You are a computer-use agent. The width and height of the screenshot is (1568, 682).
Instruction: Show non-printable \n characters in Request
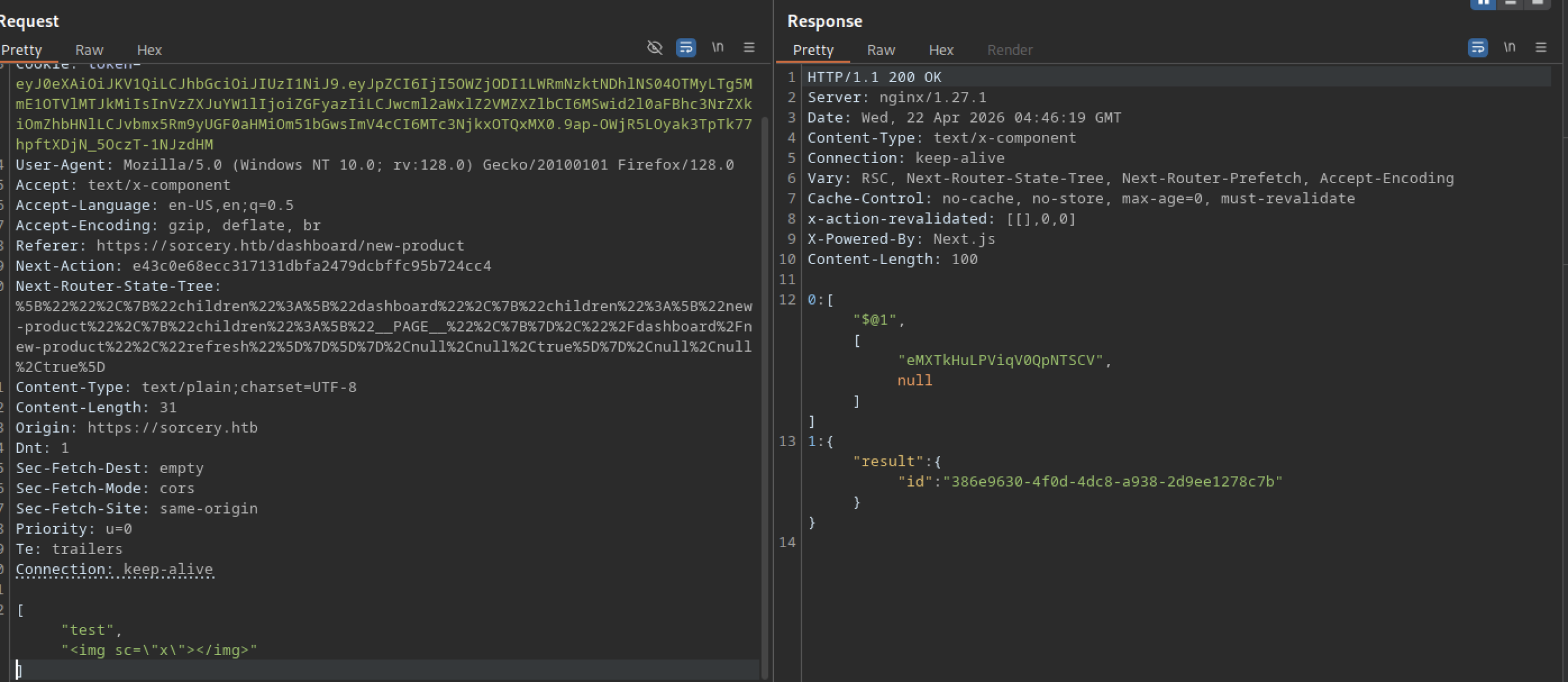click(717, 47)
